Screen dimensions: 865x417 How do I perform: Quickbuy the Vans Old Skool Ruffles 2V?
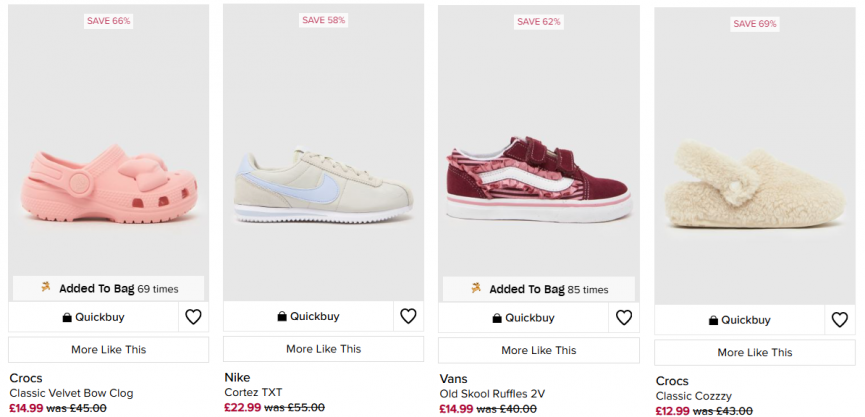523,318
